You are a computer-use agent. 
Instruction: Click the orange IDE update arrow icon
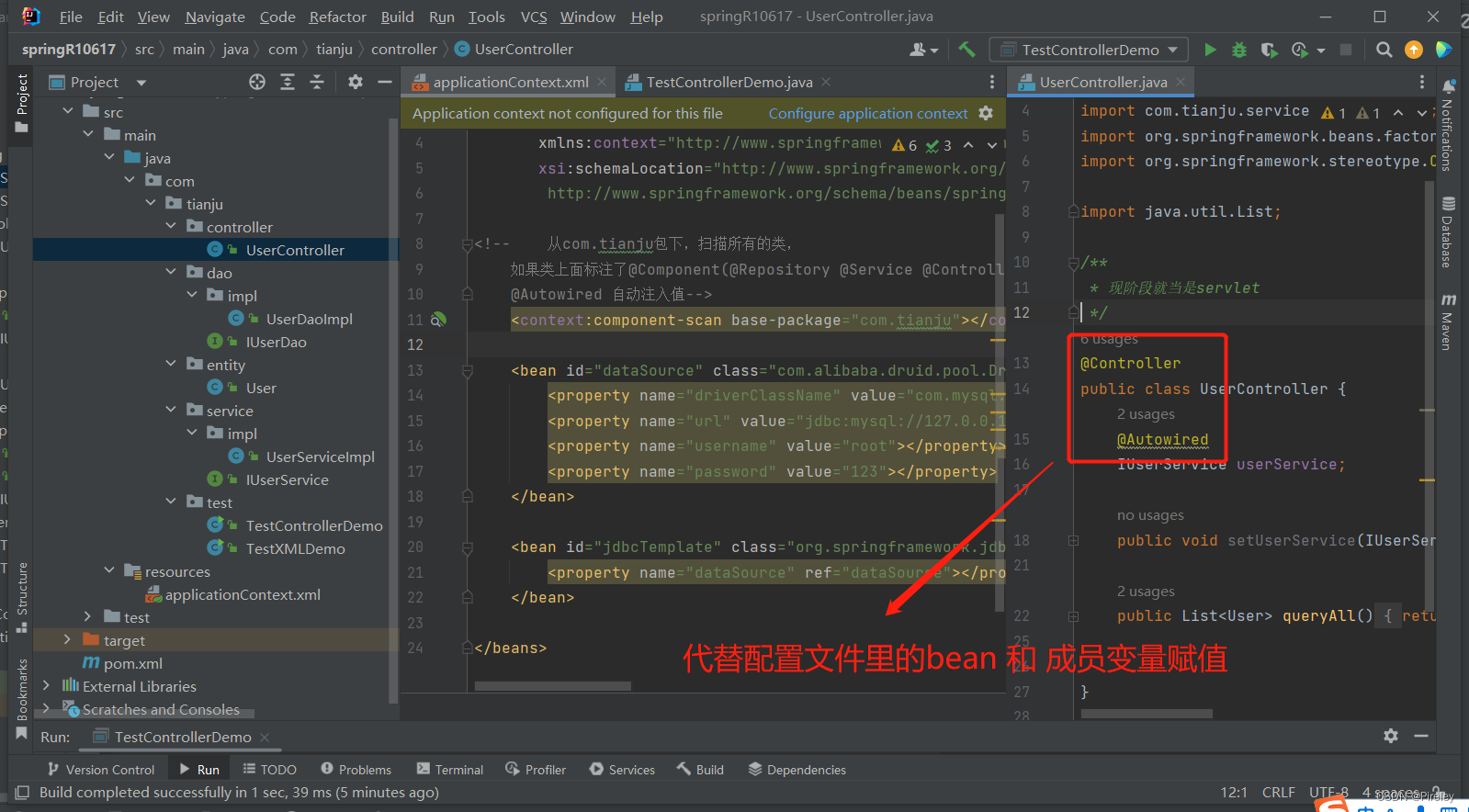1414,50
